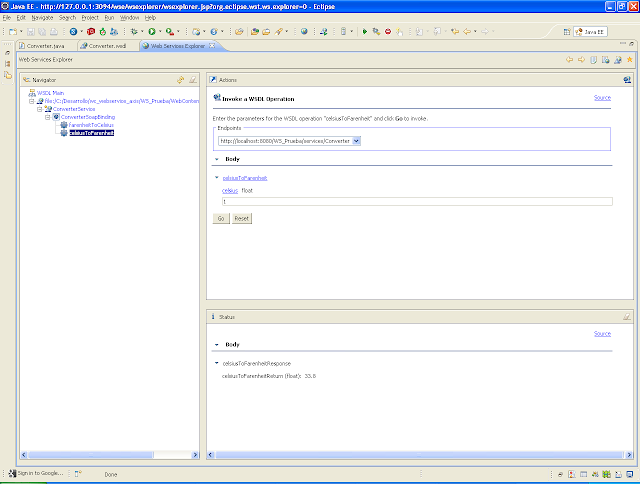This screenshot has width=640, height=484.
Task: Click the celsiusToFarenheit operation link
Action: pyautogui.click(x=245, y=178)
